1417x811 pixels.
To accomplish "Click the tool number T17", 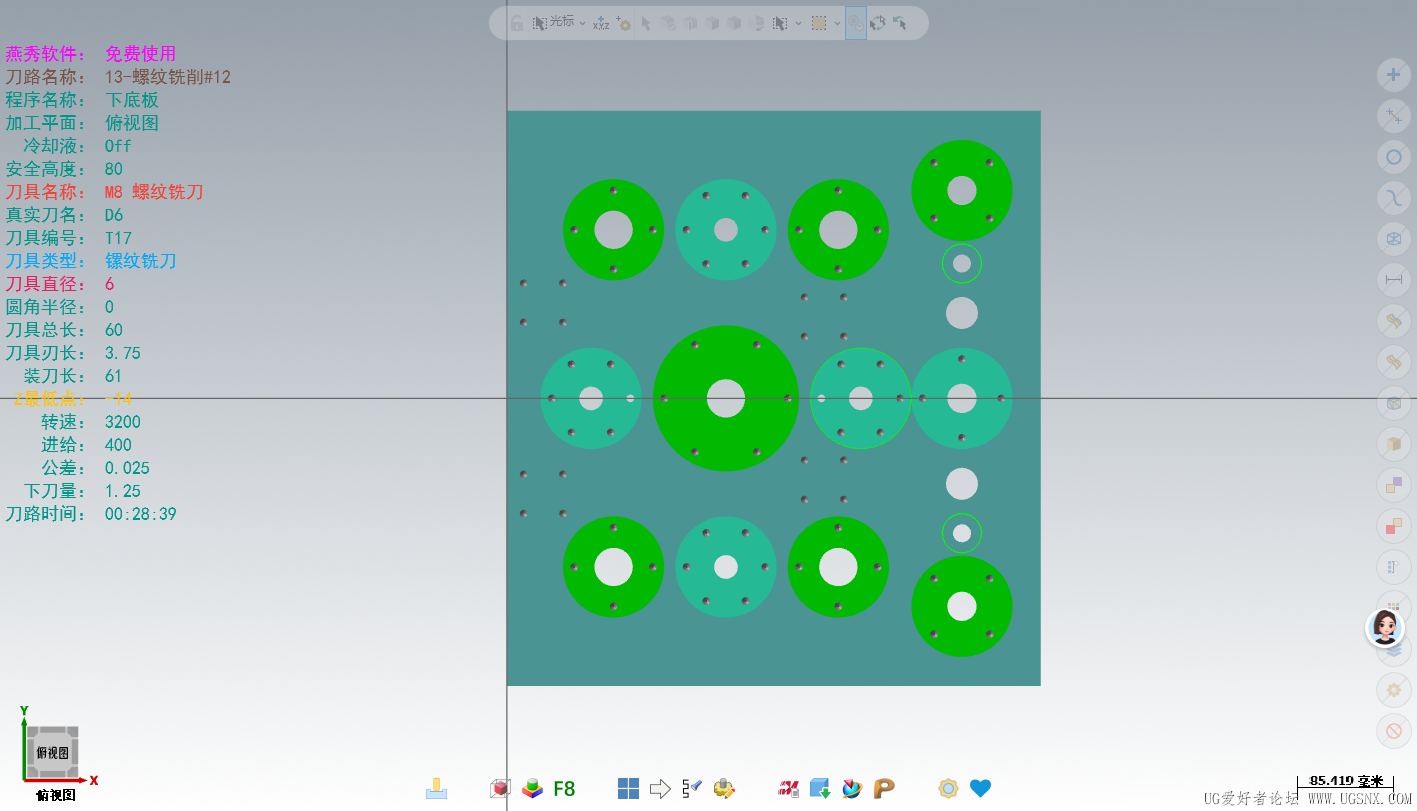I will click(118, 238).
